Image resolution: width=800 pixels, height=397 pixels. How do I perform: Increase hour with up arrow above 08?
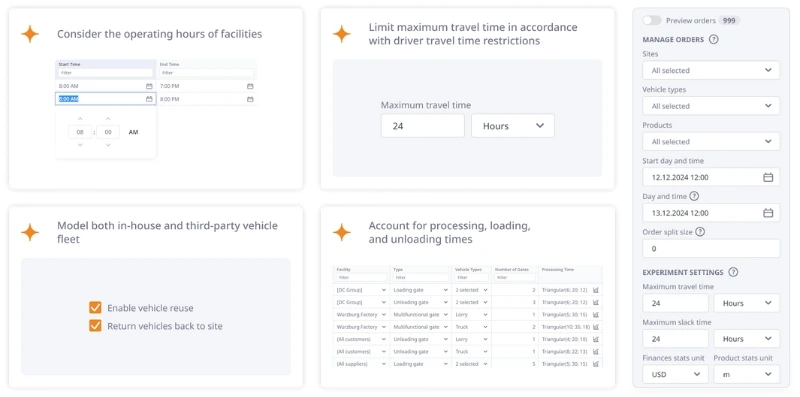pos(80,119)
